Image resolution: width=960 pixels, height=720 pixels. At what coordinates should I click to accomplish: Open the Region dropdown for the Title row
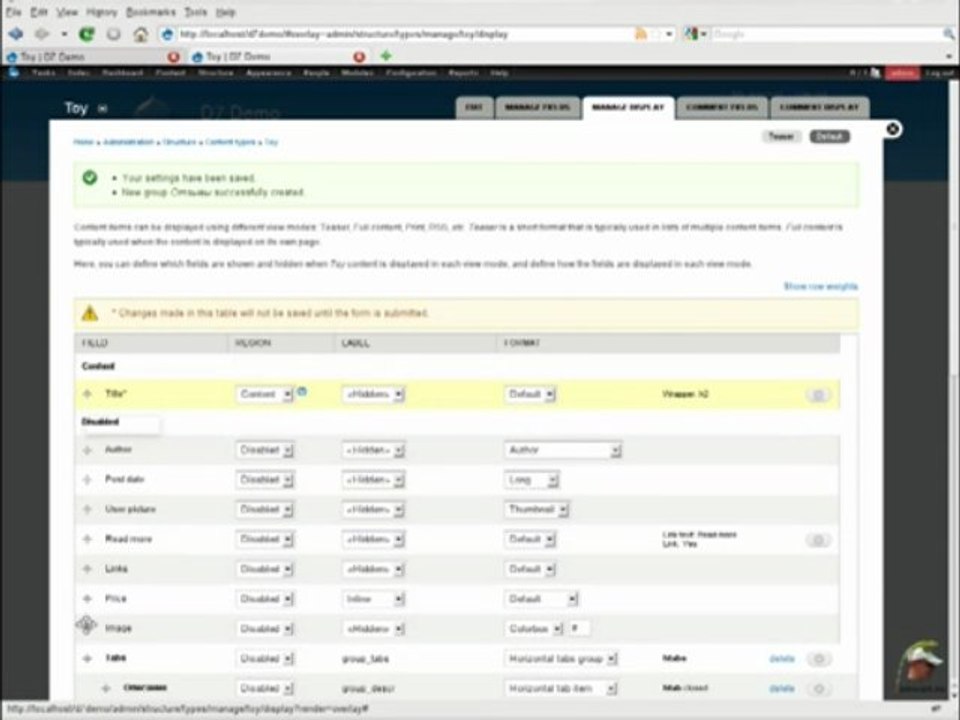click(x=264, y=394)
